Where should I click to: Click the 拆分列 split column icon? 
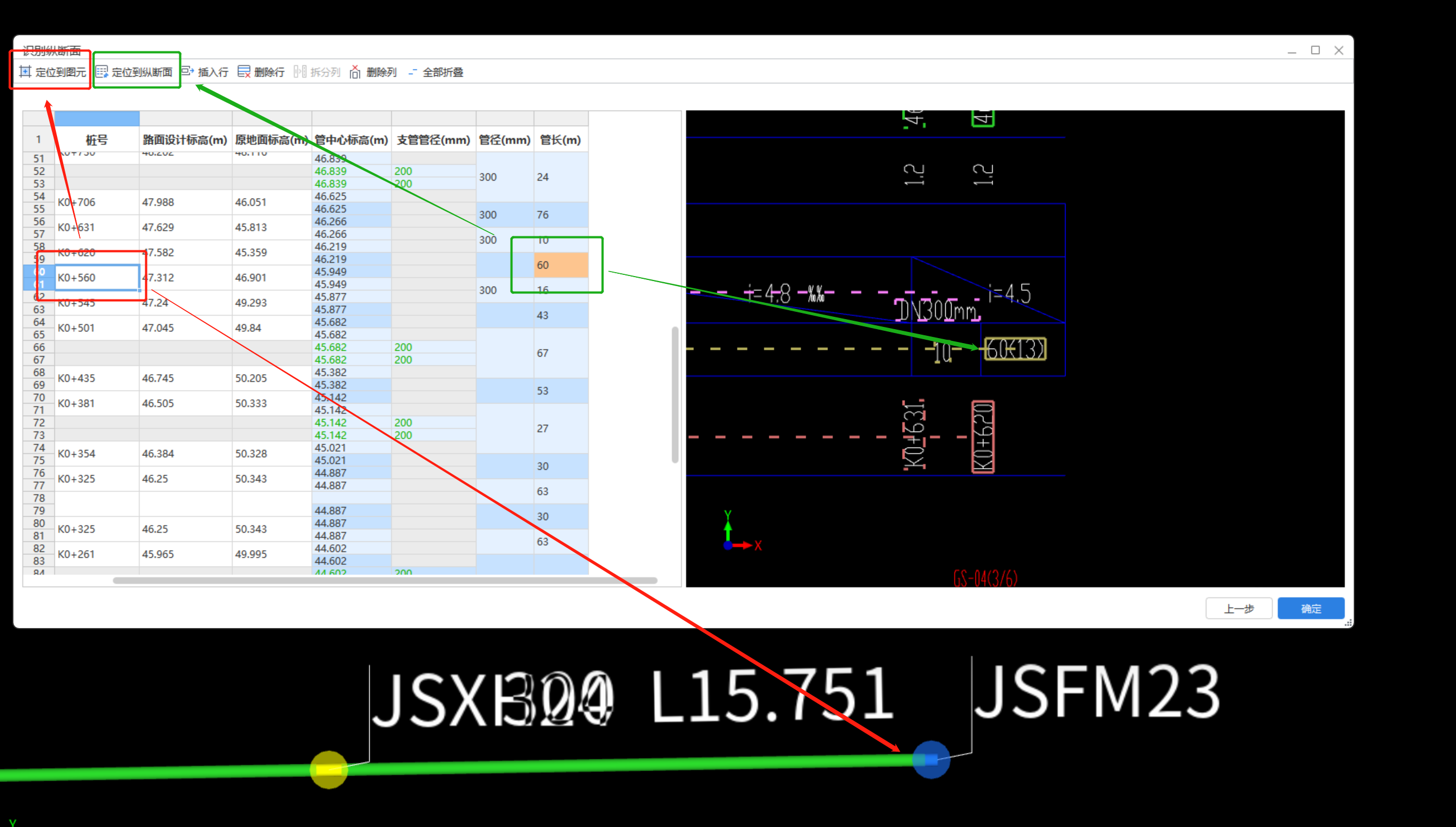[301, 72]
